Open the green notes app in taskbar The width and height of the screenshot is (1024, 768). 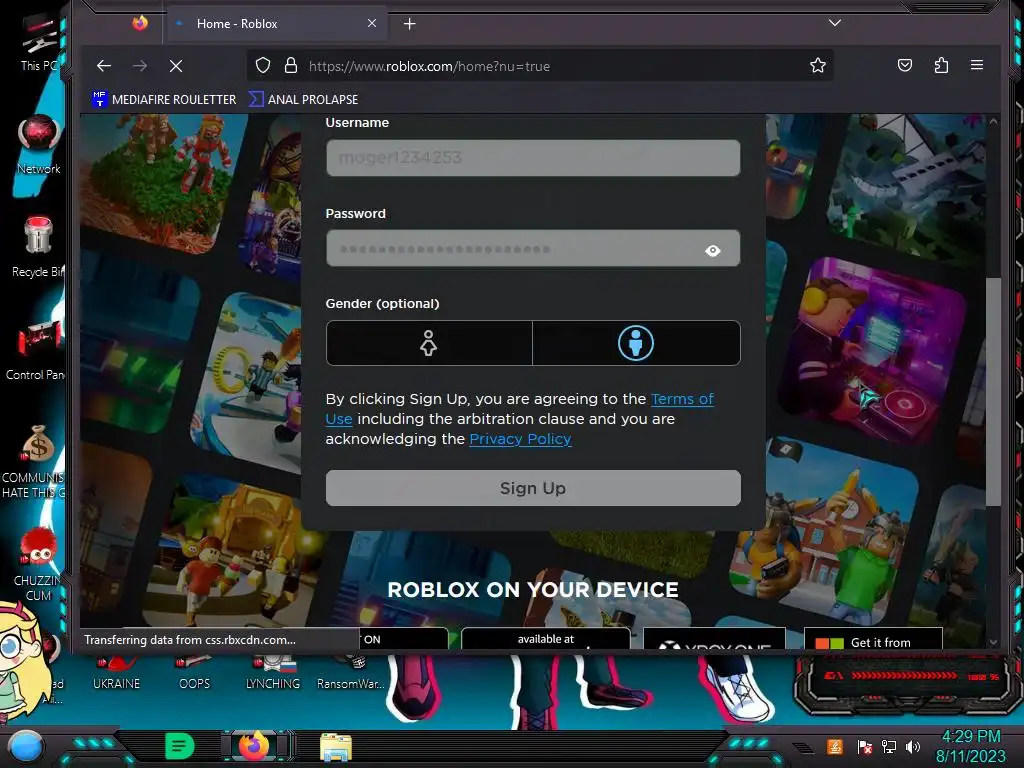click(x=179, y=746)
